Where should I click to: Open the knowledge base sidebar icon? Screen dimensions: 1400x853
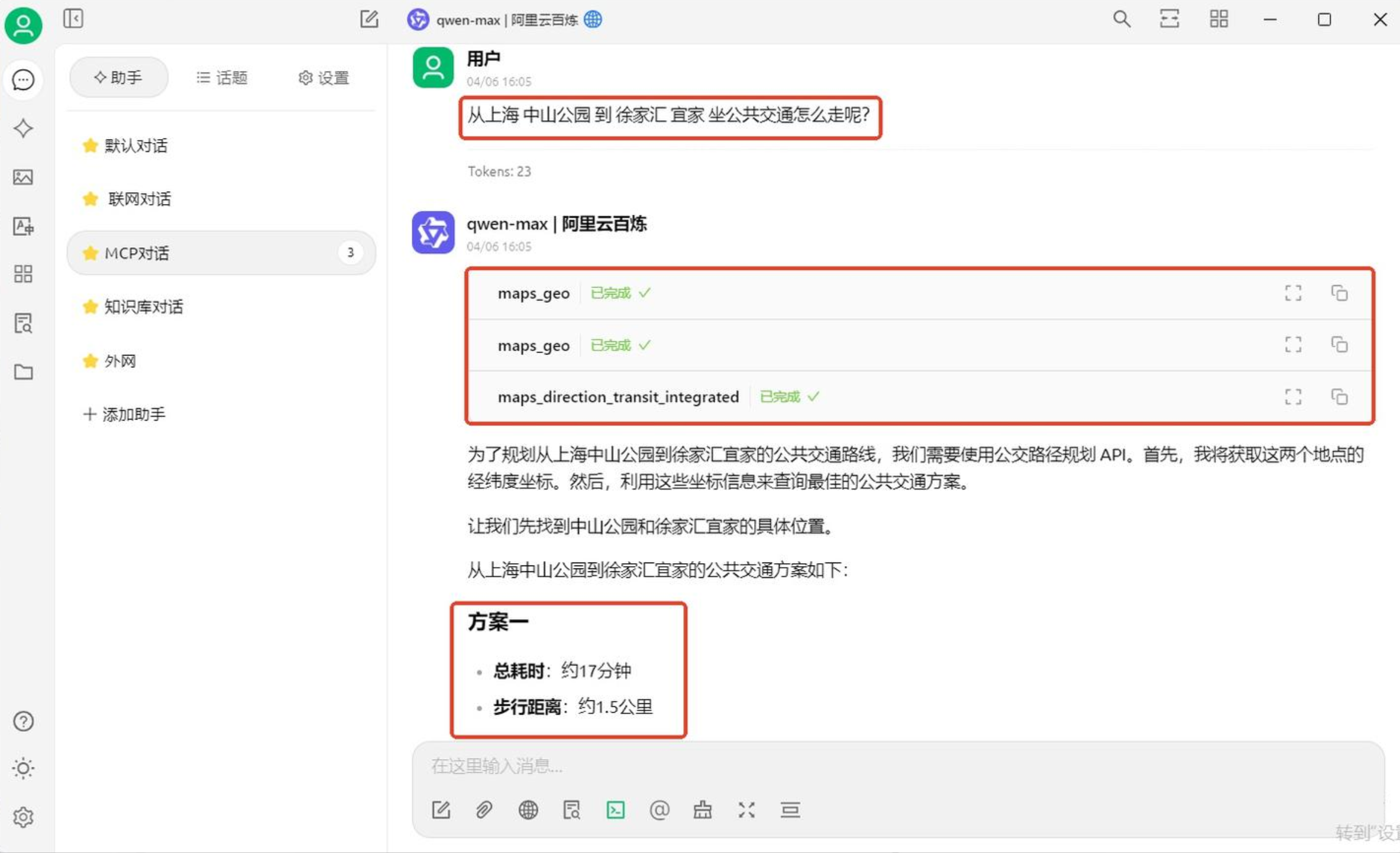tap(23, 323)
